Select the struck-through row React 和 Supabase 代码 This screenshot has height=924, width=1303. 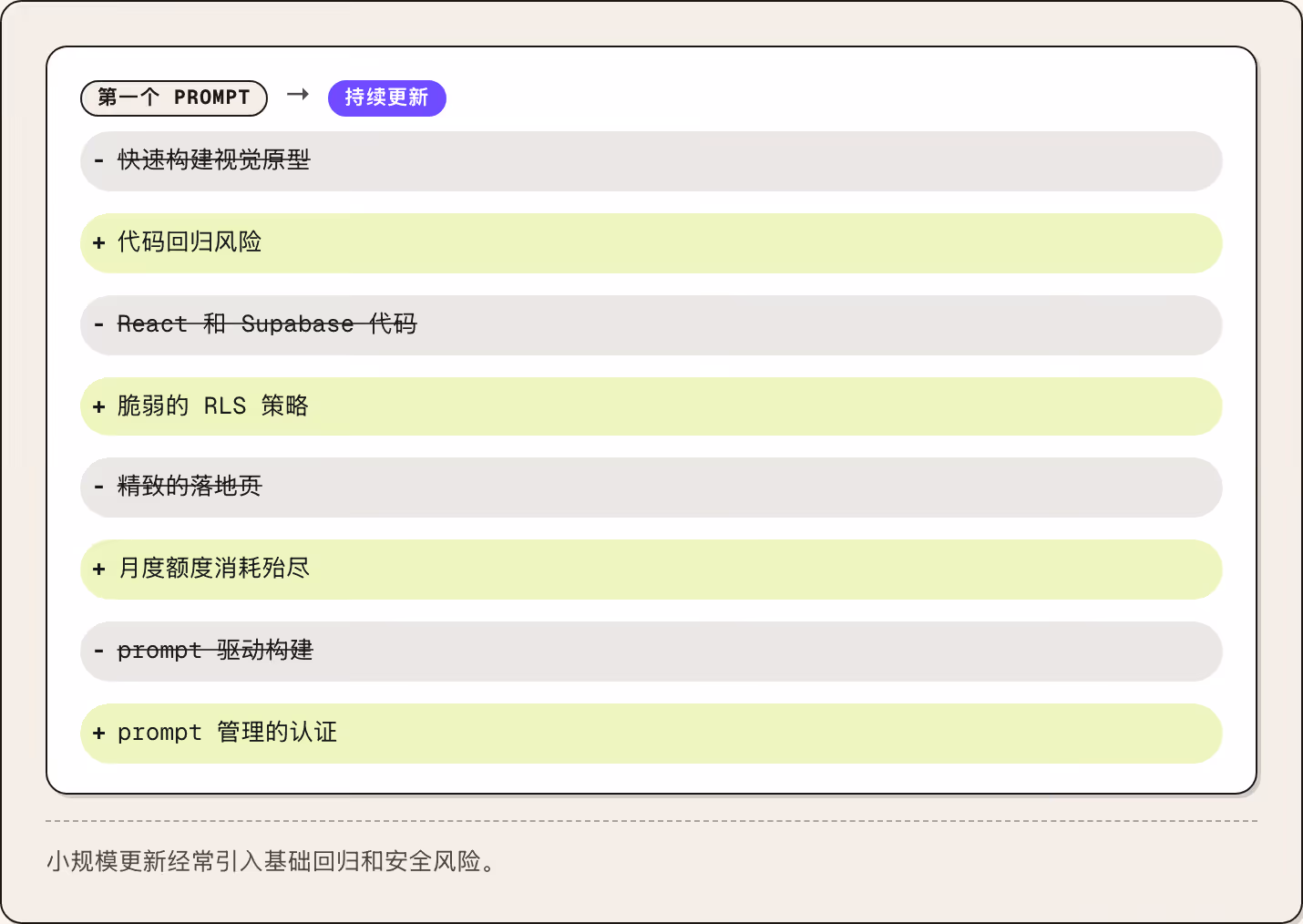(651, 324)
